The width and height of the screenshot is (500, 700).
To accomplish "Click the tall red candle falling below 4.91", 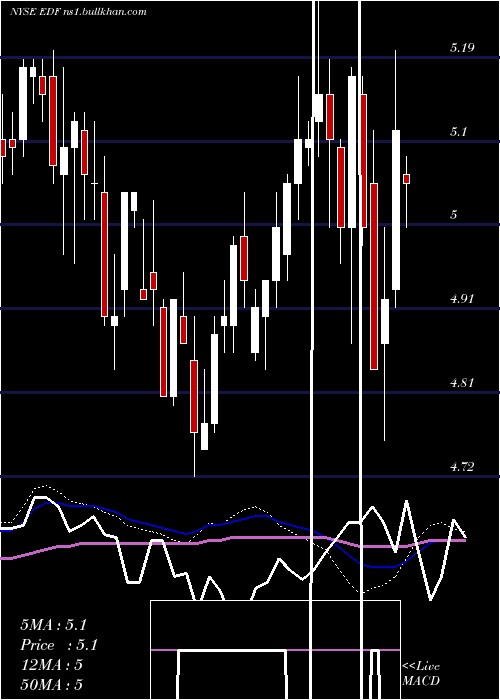I will coord(374,276).
